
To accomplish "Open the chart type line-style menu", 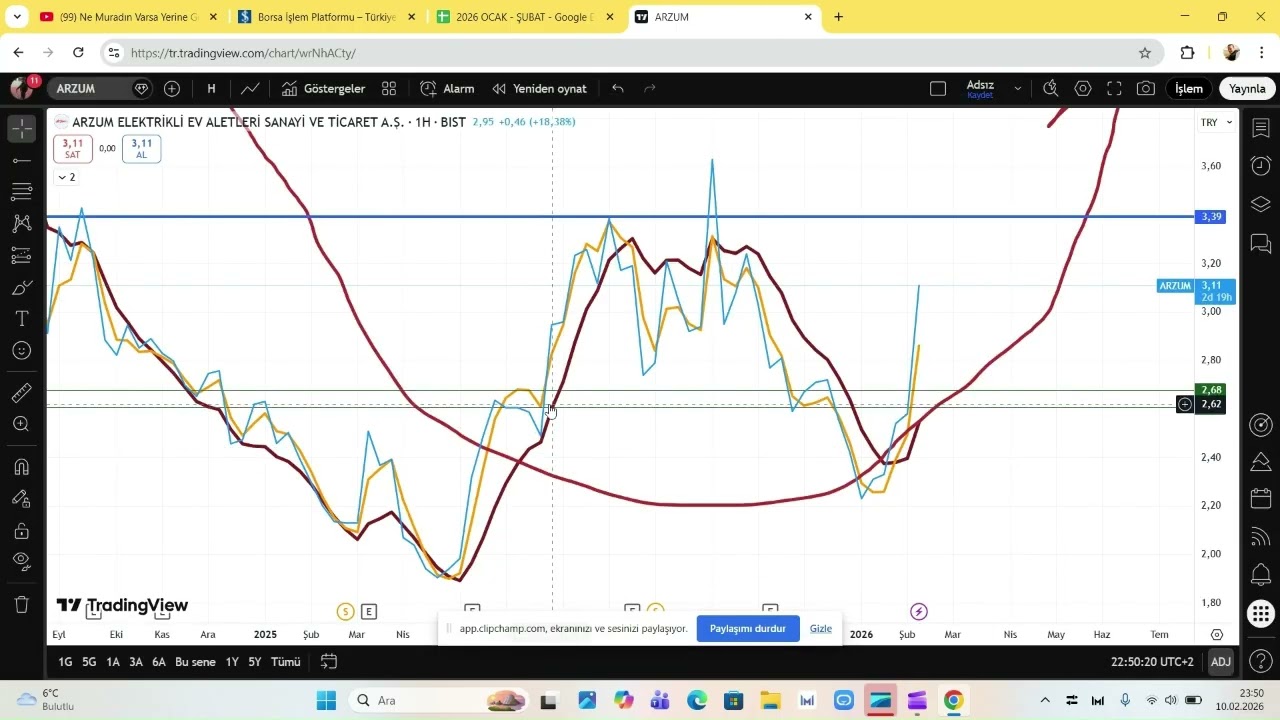I will click(250, 88).
